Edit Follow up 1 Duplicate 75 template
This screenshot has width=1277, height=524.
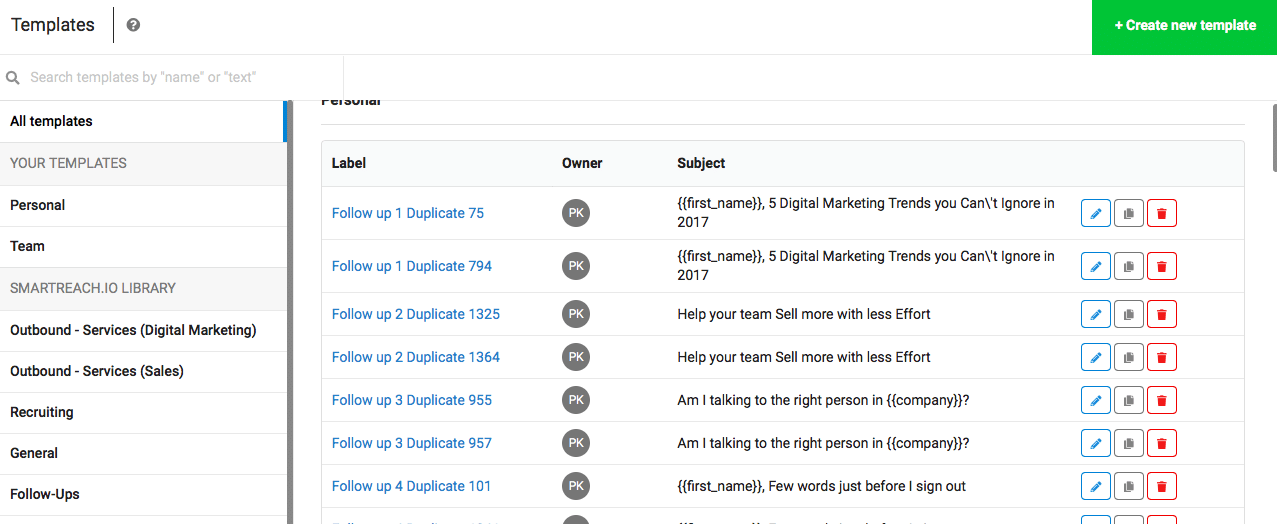click(1096, 213)
